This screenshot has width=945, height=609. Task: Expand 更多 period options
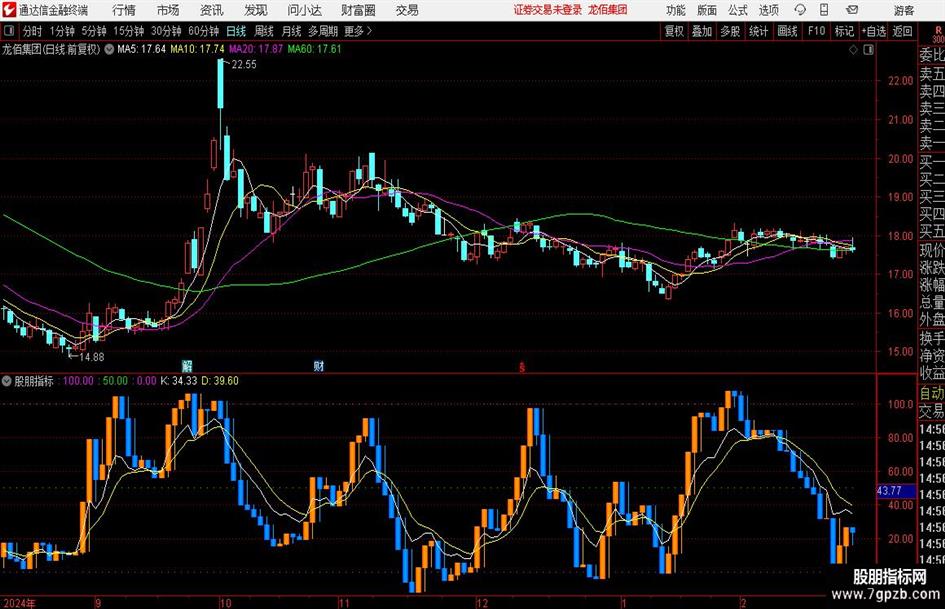pos(358,31)
